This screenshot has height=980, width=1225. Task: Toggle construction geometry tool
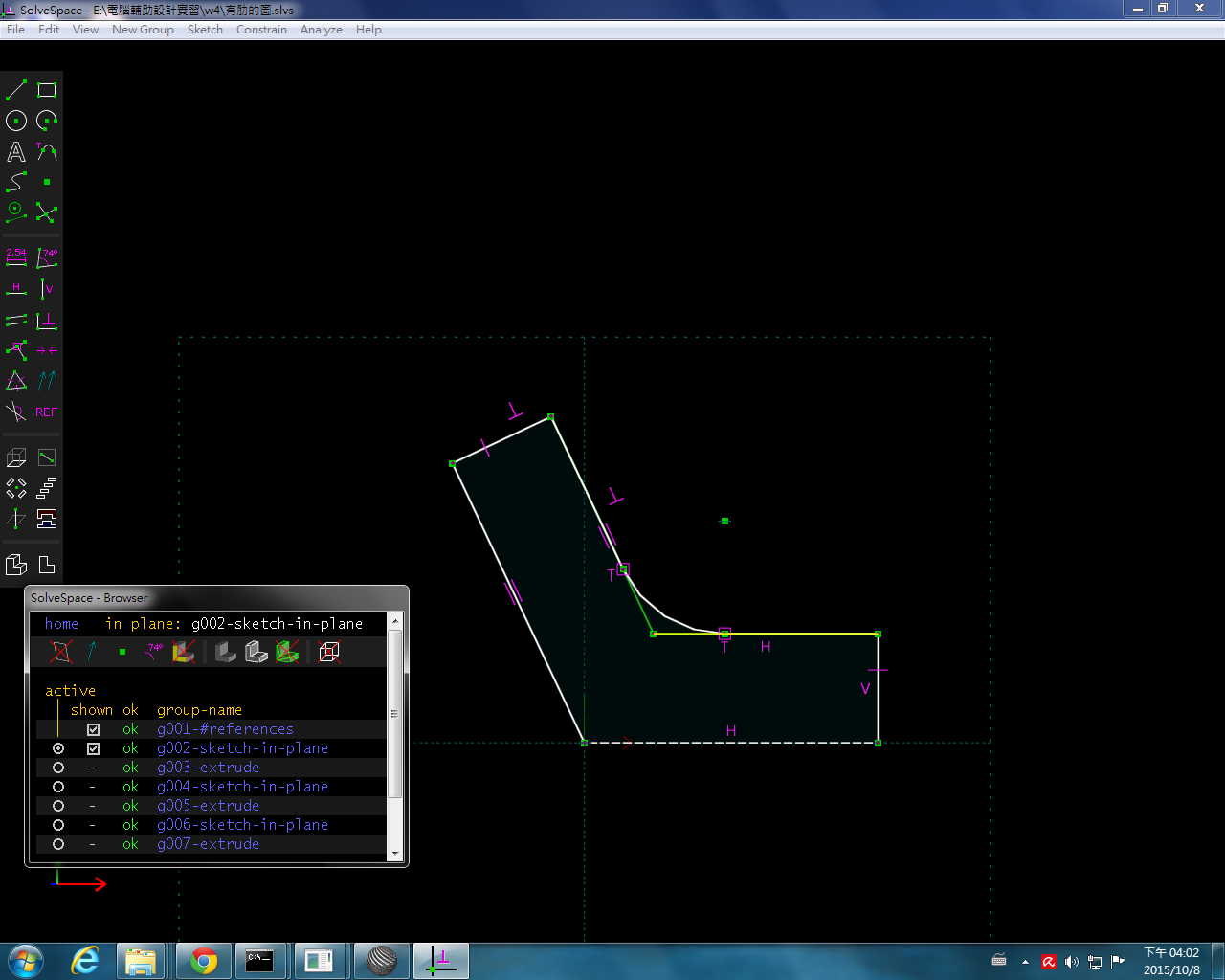(x=16, y=212)
